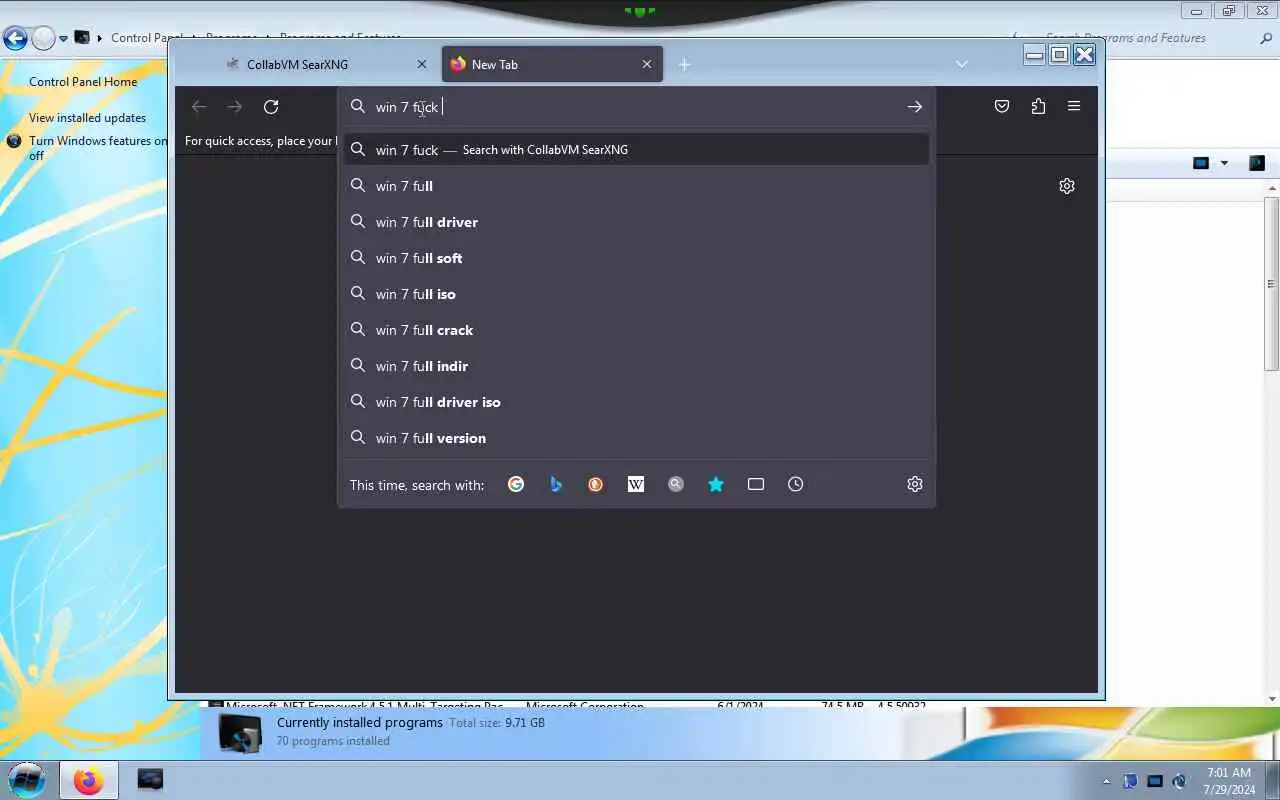Click Control Panel forward button

click(43, 38)
